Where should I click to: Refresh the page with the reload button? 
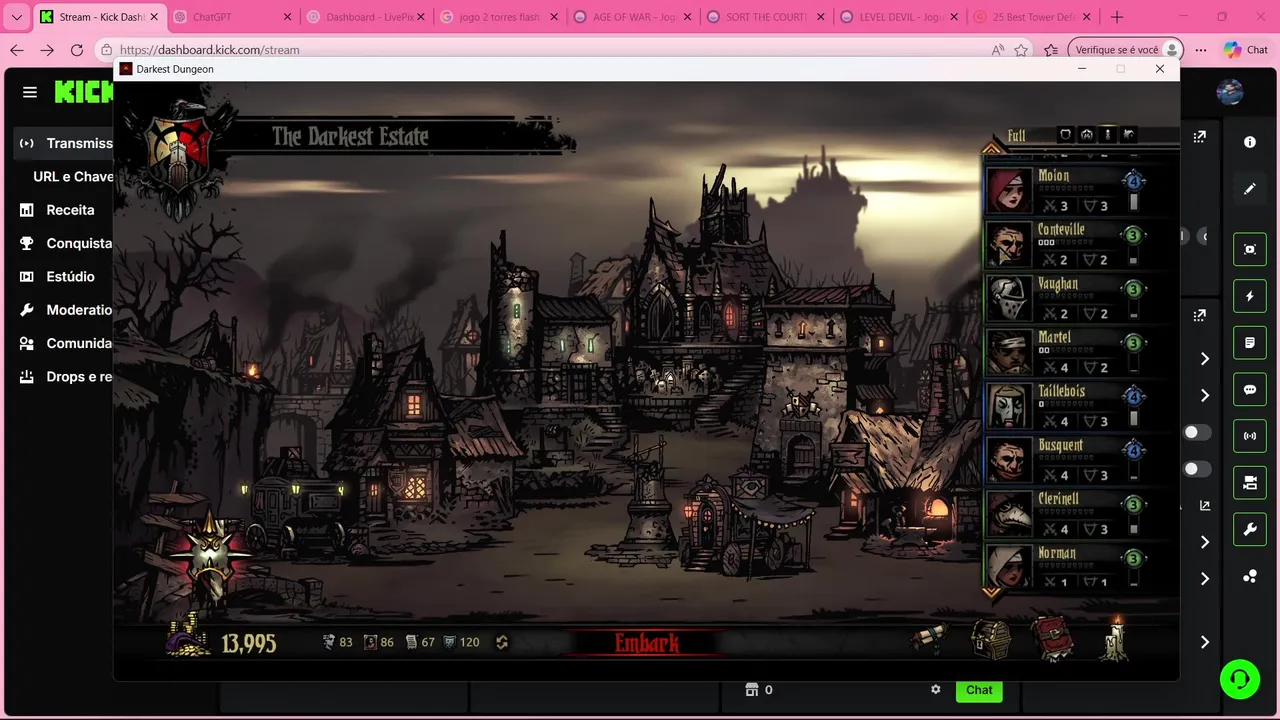click(77, 50)
